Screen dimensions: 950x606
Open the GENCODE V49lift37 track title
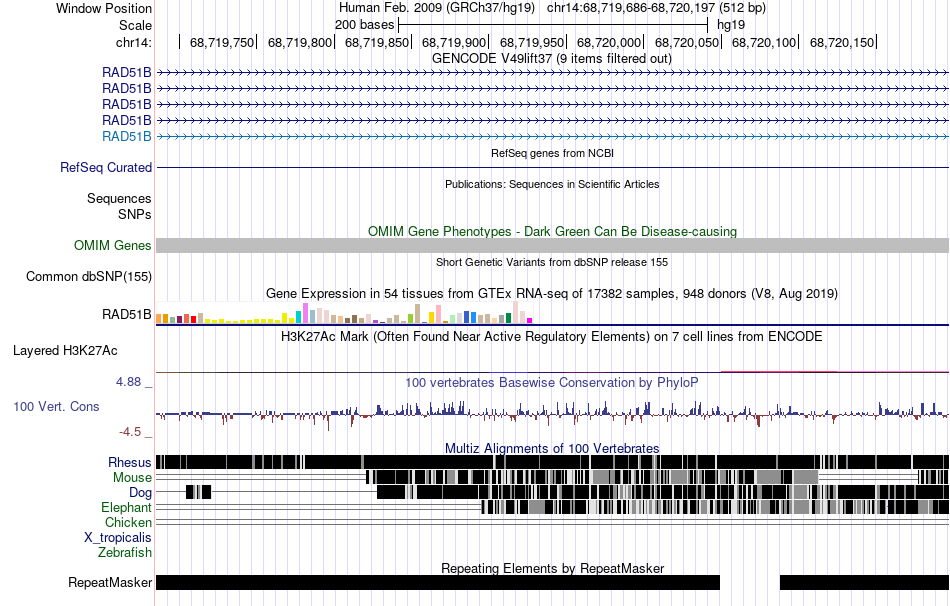[x=552, y=59]
